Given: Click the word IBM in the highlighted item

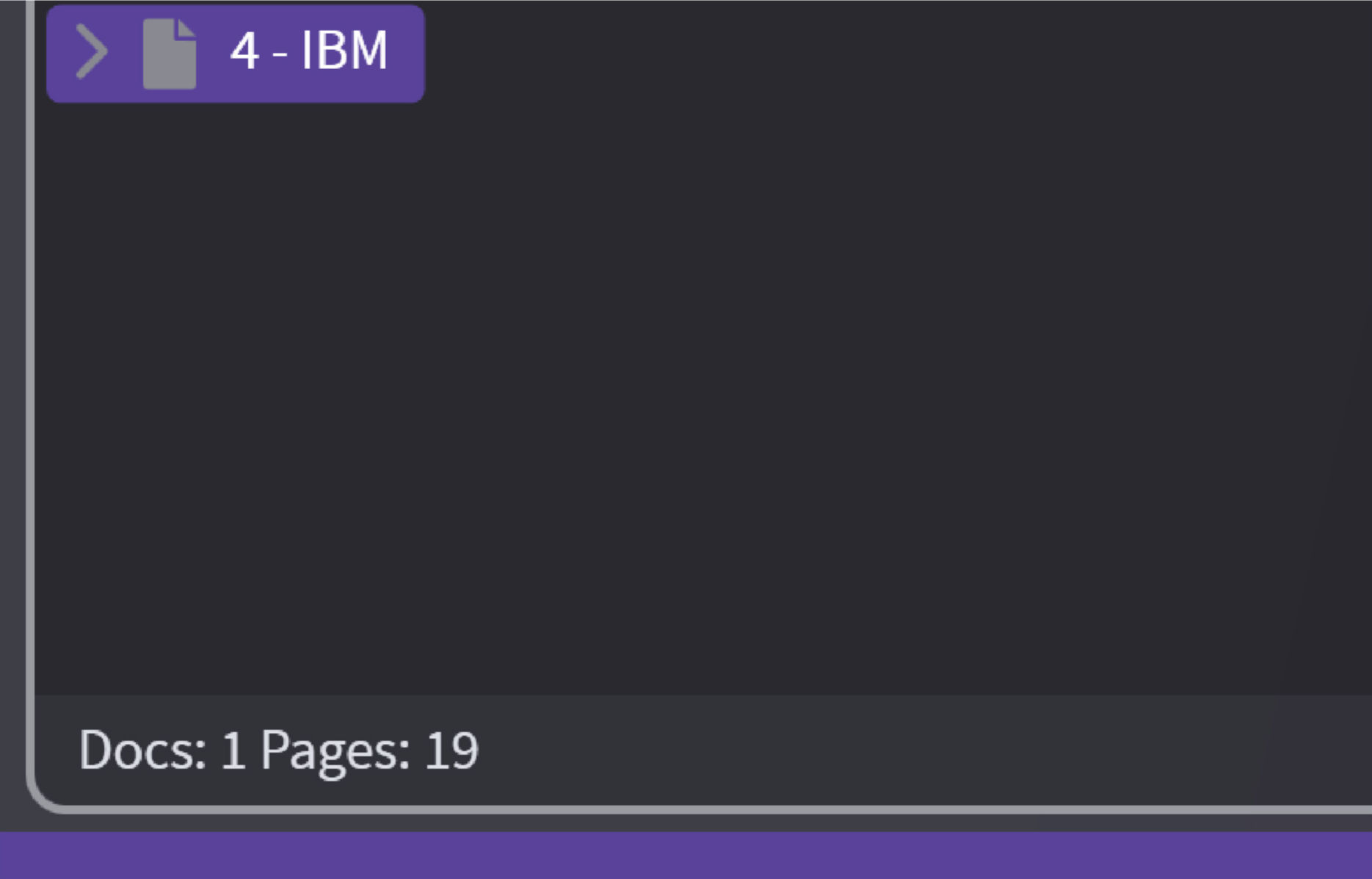Looking at the screenshot, I should coord(344,51).
